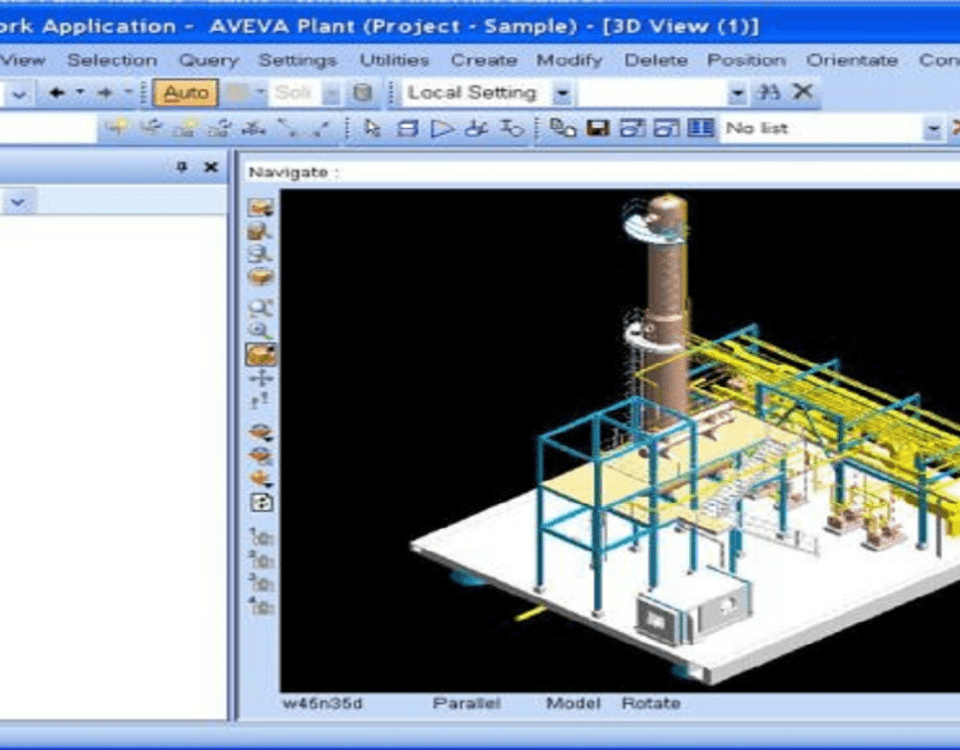Close the left docked panel
Image resolution: width=960 pixels, height=750 pixels.
click(x=211, y=167)
